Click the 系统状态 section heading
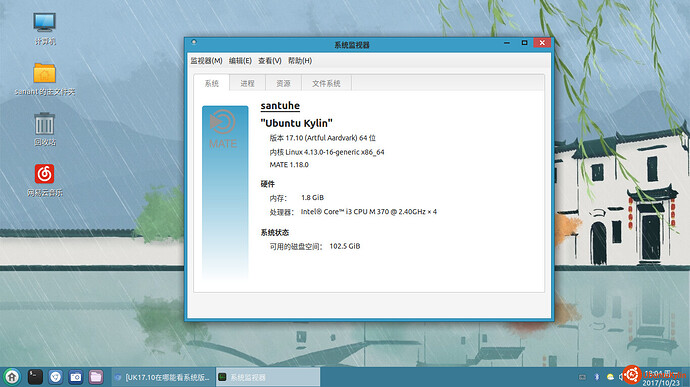This screenshot has height=387, width=690. coord(275,232)
